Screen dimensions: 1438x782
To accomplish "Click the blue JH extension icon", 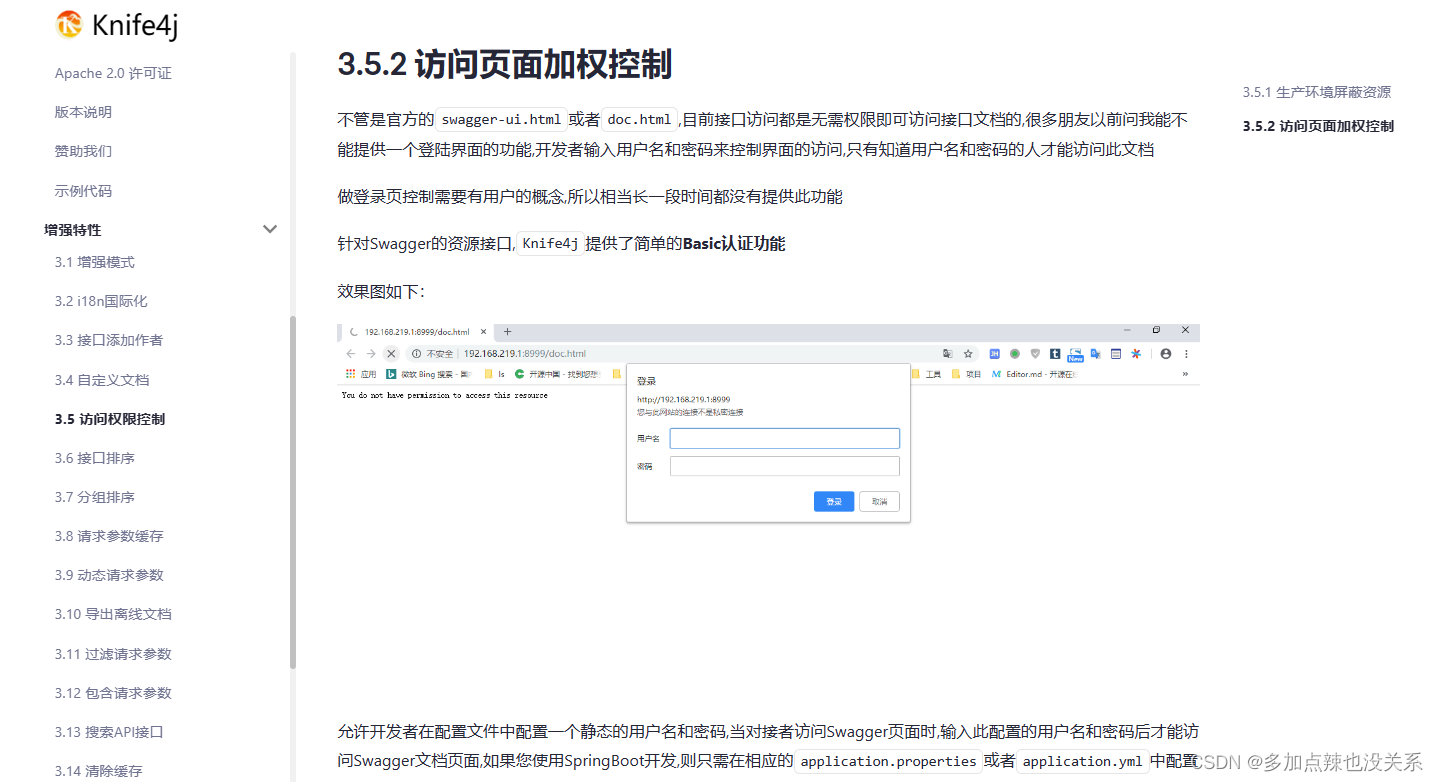I will click(x=994, y=354).
